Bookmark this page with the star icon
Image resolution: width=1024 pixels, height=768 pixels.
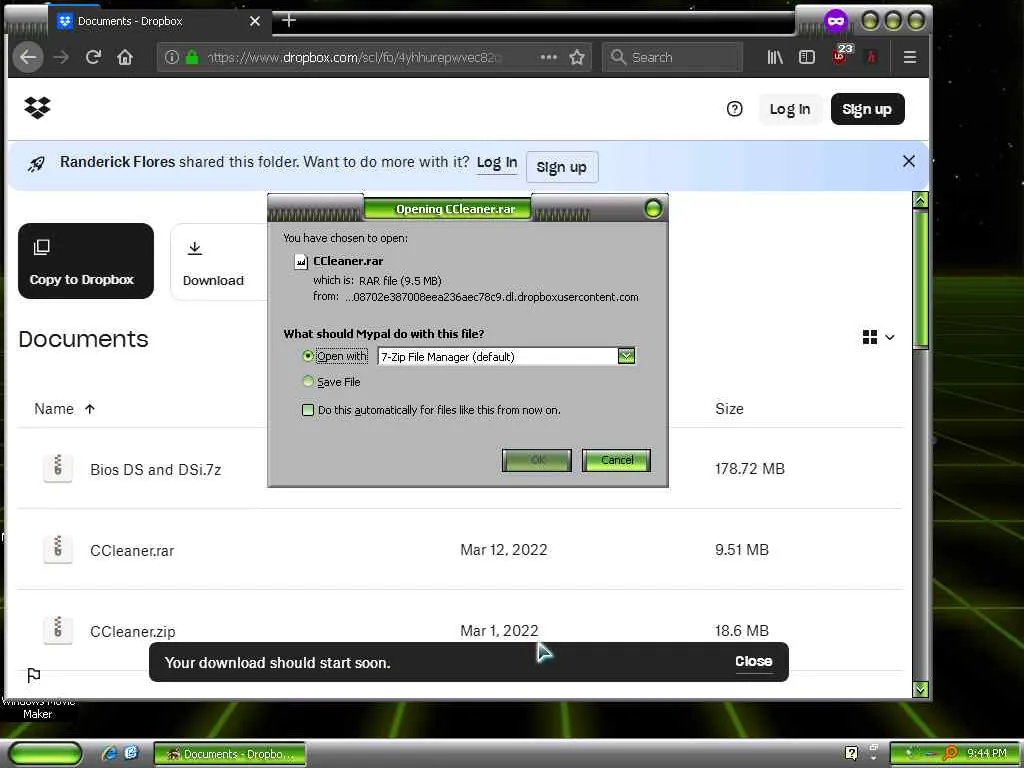(x=577, y=57)
